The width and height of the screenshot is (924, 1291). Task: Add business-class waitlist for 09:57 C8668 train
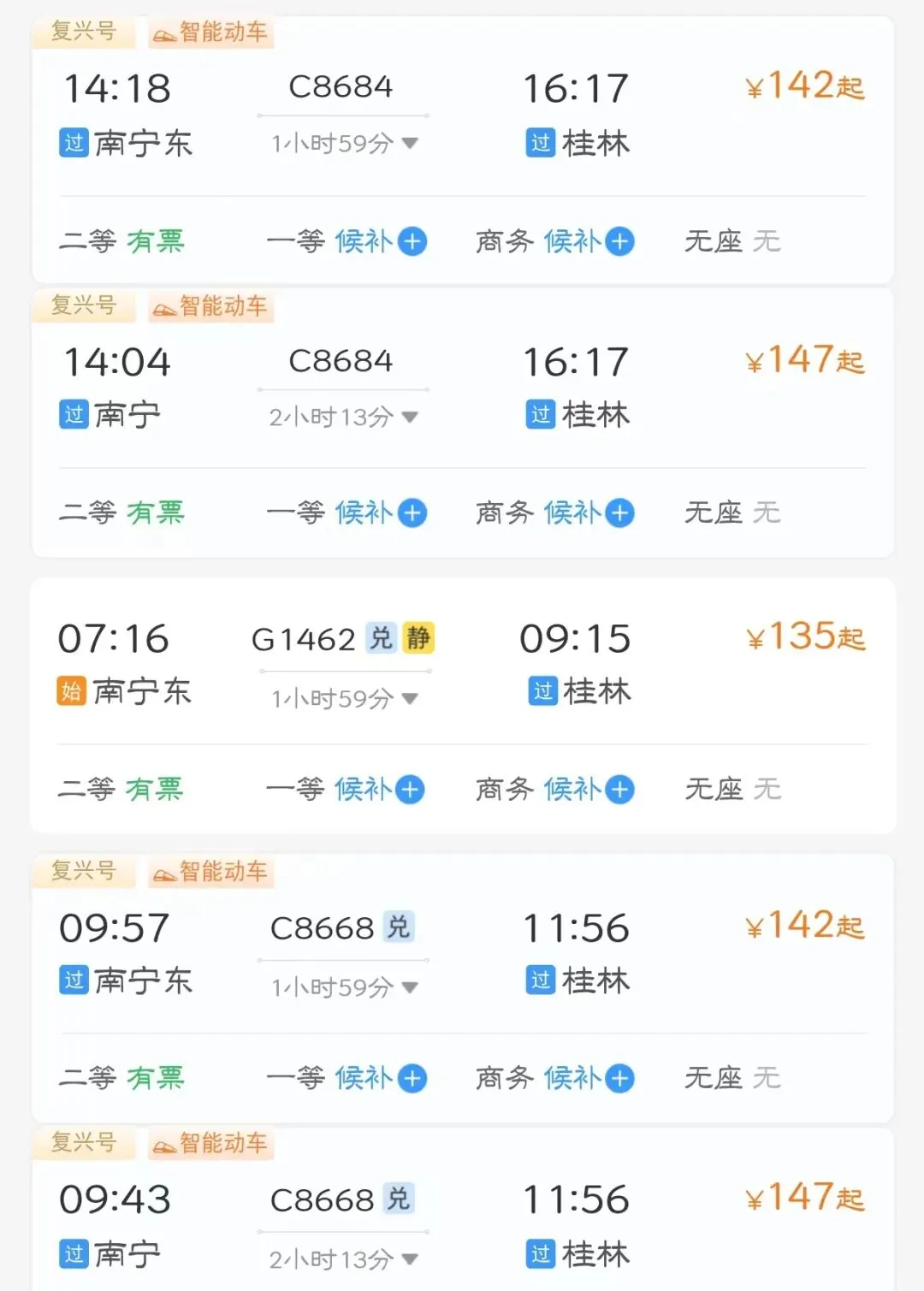click(620, 1078)
